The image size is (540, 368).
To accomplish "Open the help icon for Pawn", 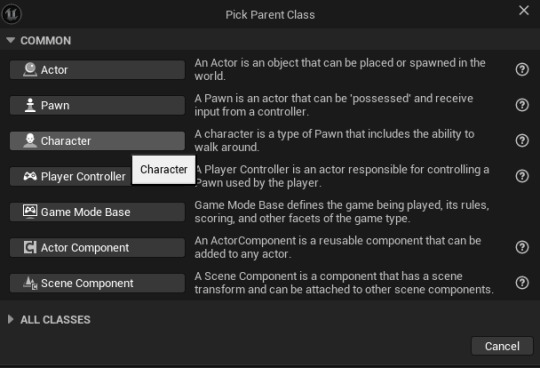I will [x=522, y=105].
